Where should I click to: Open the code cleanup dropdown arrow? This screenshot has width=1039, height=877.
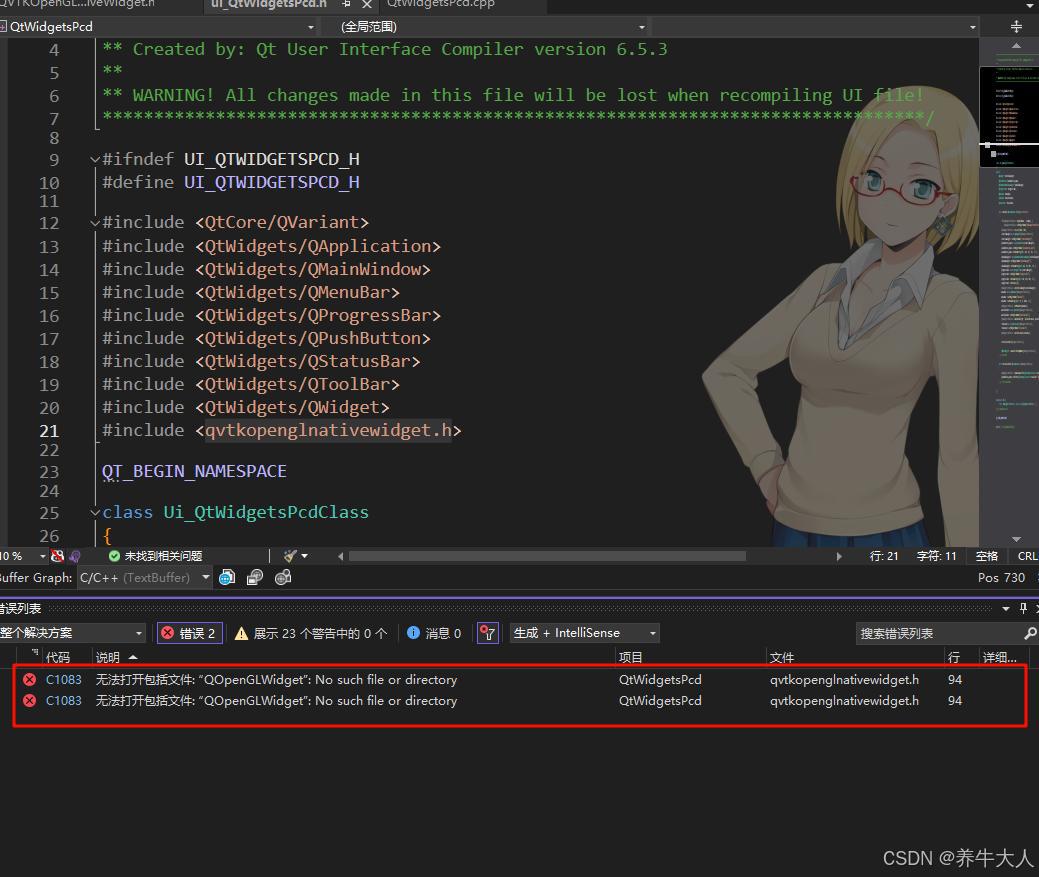[x=304, y=556]
